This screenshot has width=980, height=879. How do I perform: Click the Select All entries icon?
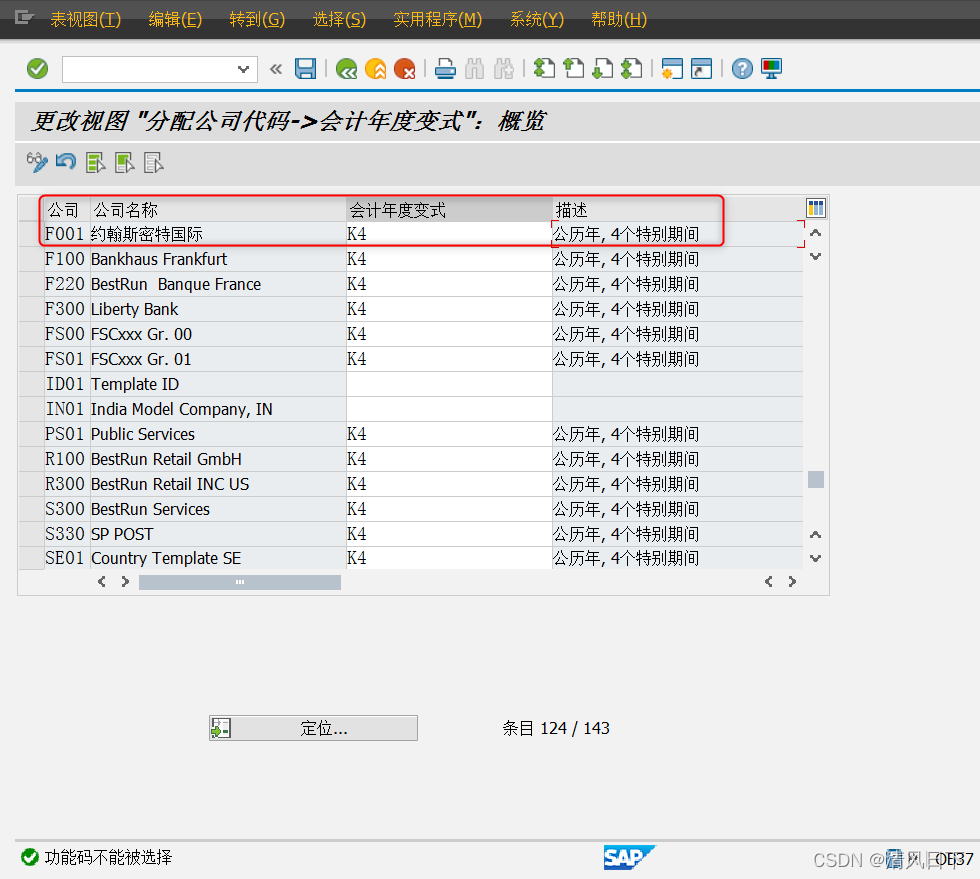(96, 163)
